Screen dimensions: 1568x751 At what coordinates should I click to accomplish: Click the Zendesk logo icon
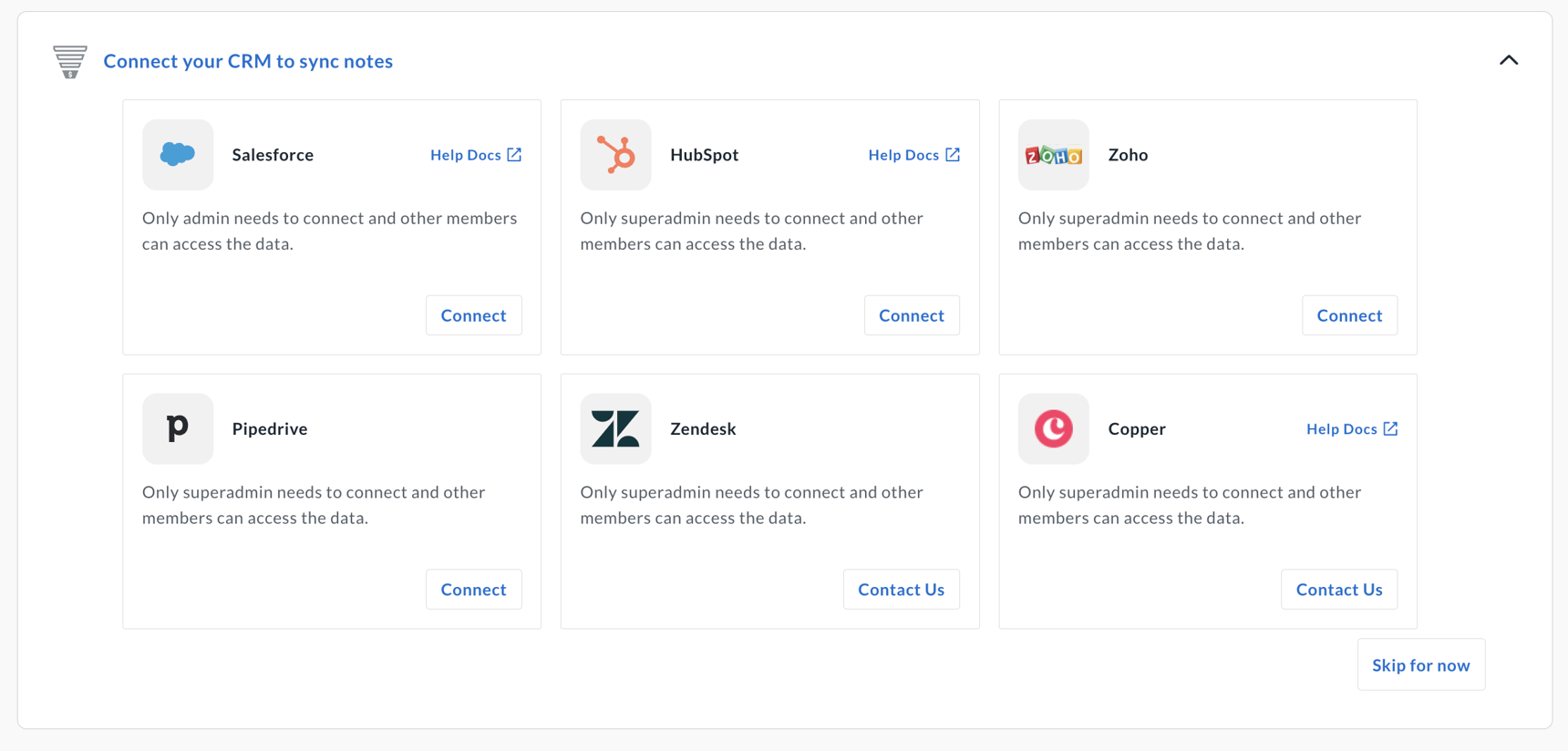pyautogui.click(x=615, y=428)
